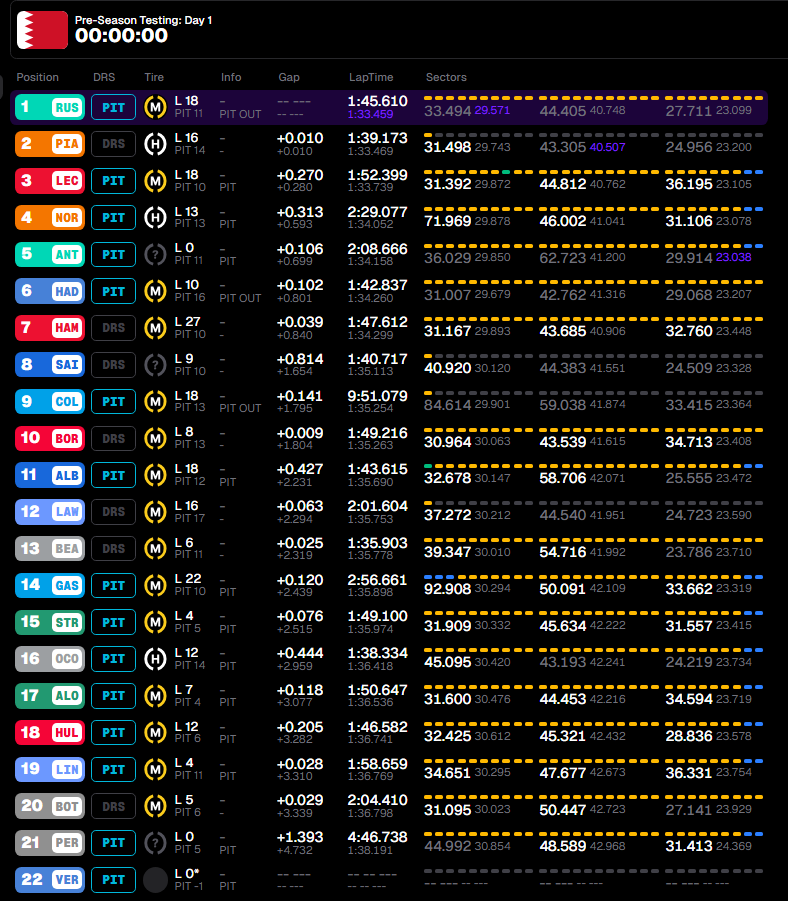
Task: Click the Tire column header
Action: (154, 77)
